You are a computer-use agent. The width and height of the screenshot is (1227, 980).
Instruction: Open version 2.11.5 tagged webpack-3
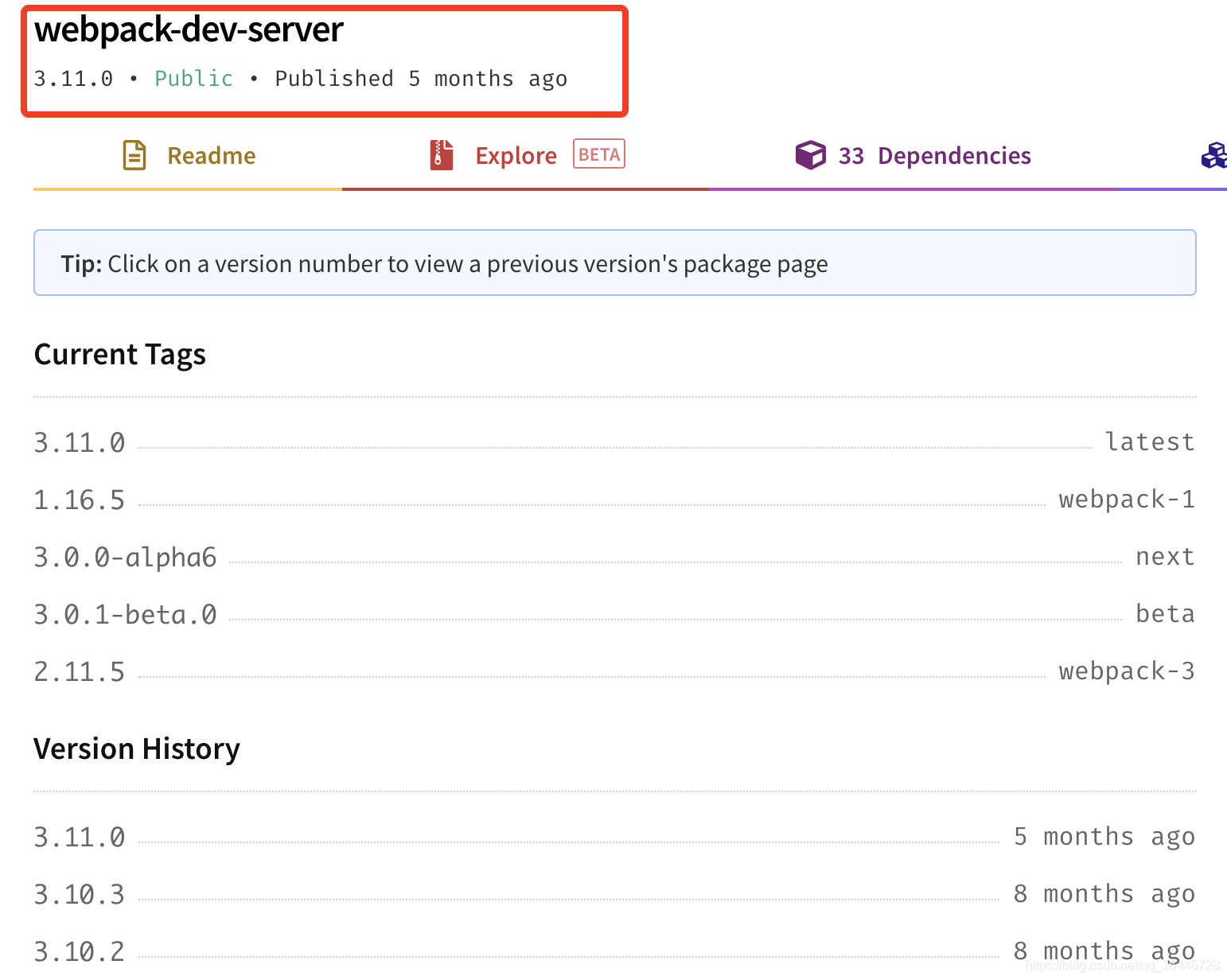coord(80,671)
